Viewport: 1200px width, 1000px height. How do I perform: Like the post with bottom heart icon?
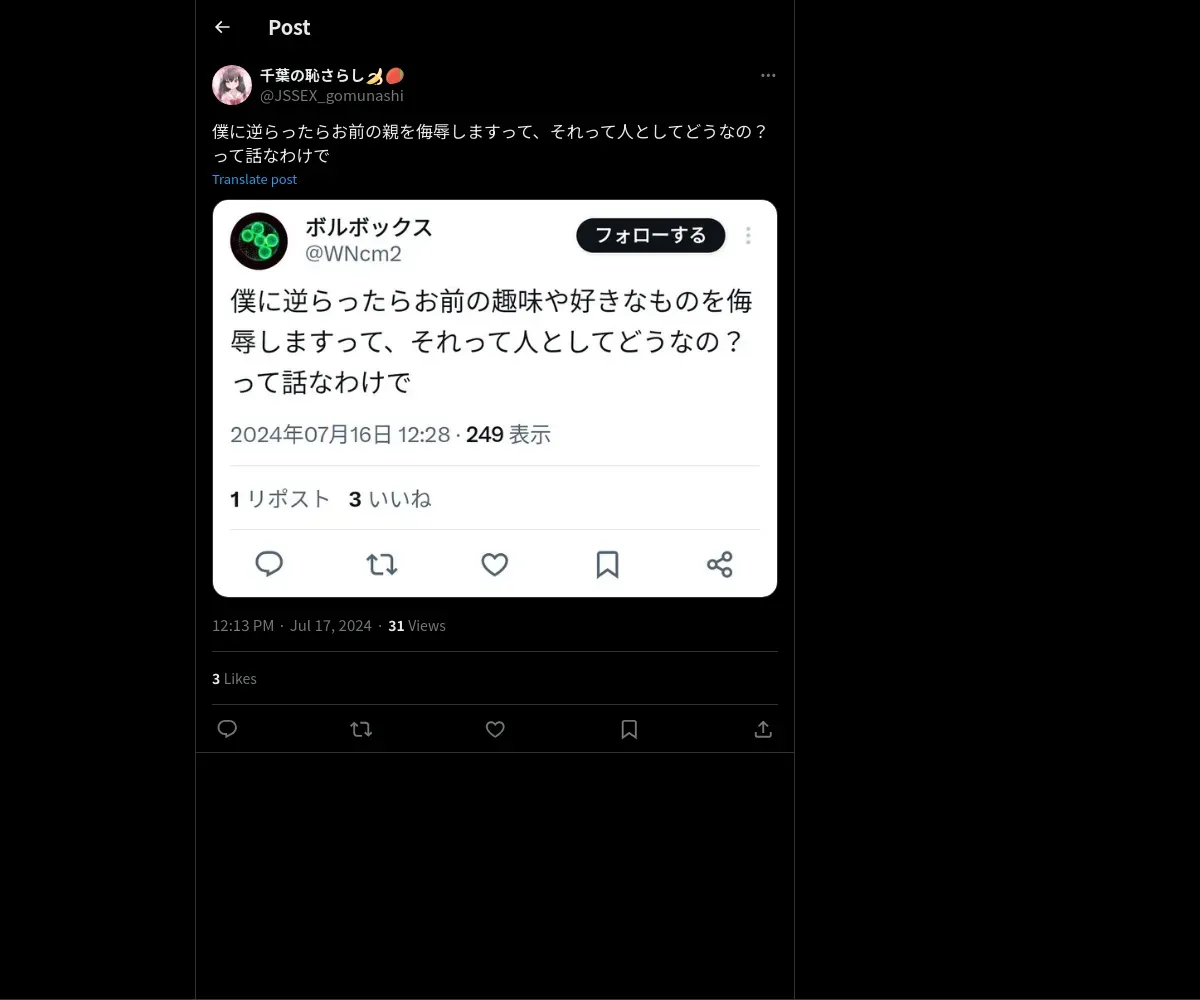click(495, 729)
